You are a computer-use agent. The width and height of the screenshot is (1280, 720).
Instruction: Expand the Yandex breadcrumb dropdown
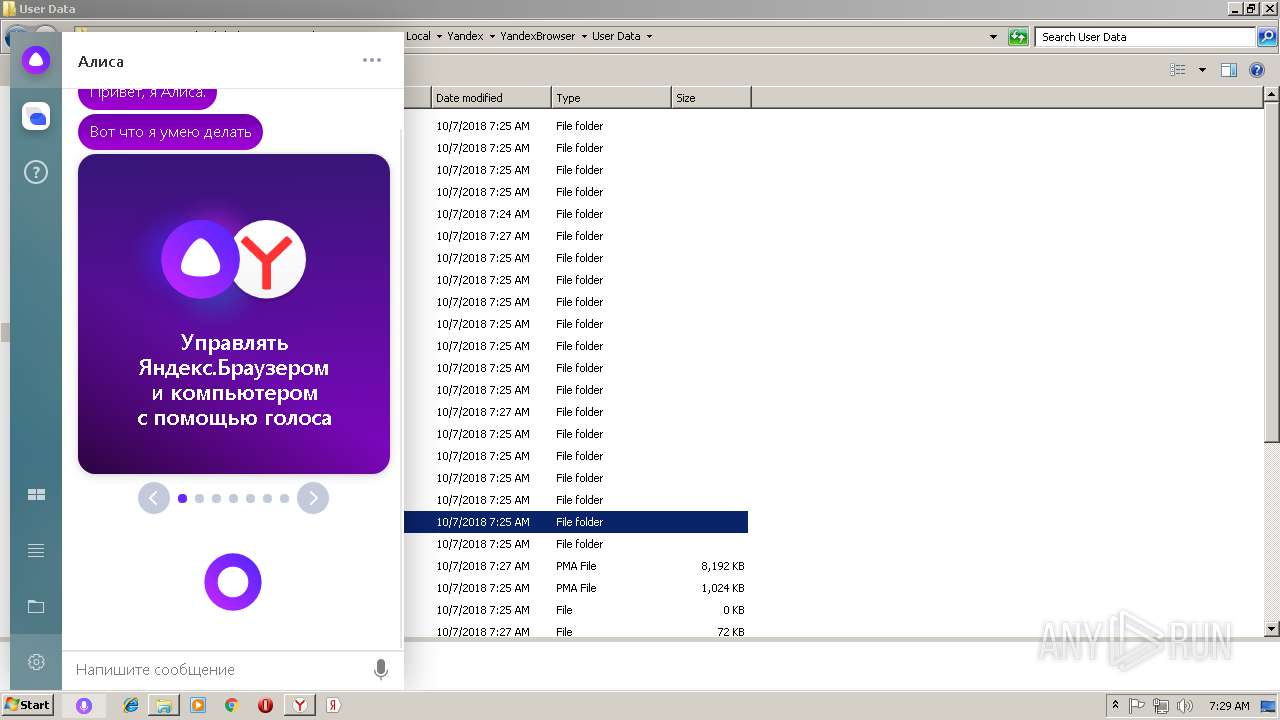(x=492, y=36)
